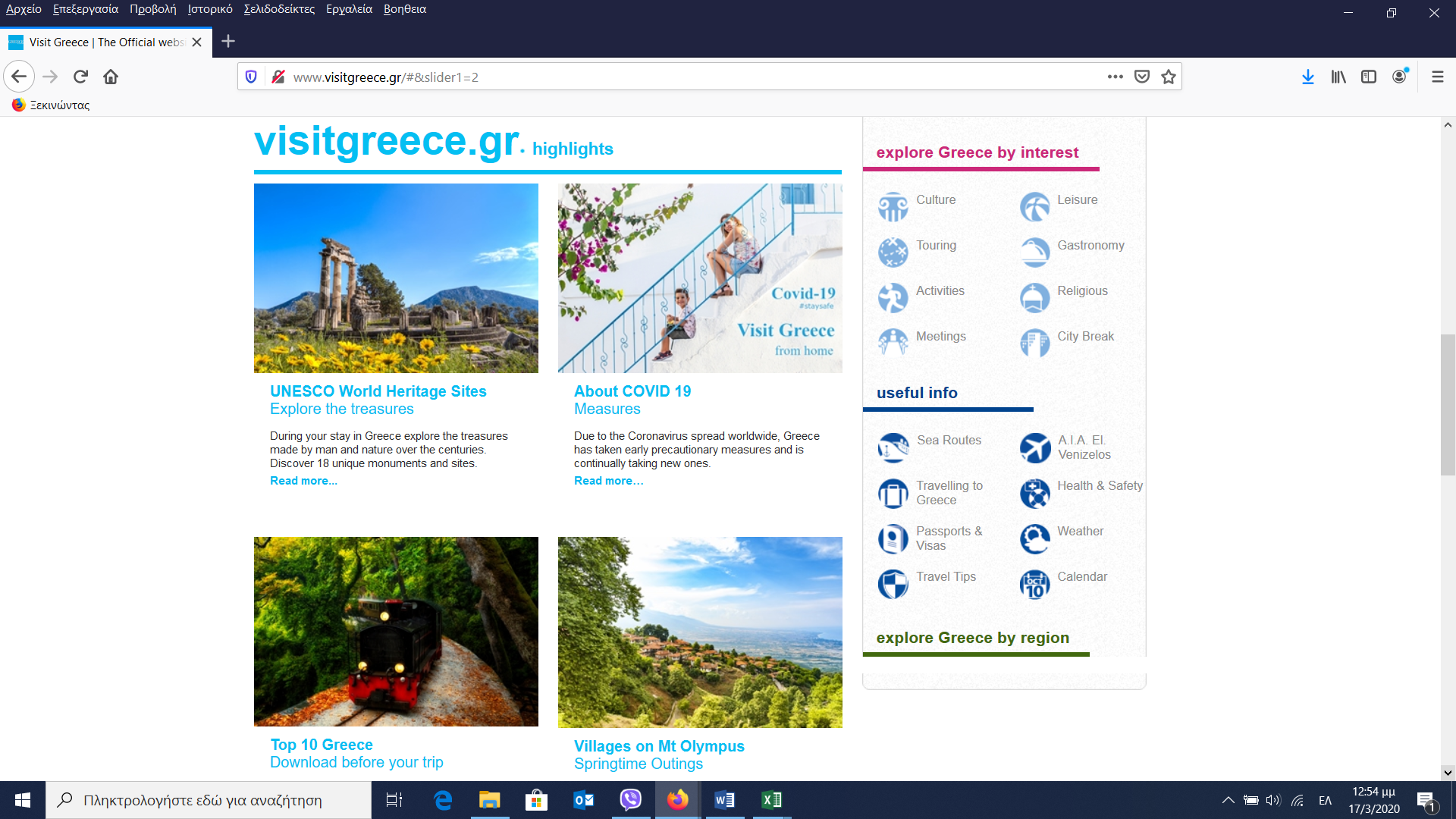
Task: Open the Σελιδοδείκτες menu
Action: 279,9
